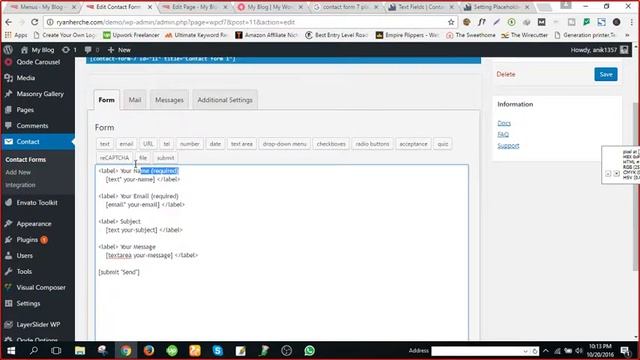Insert a submit tag
This screenshot has height=360, width=640.
pos(165,158)
